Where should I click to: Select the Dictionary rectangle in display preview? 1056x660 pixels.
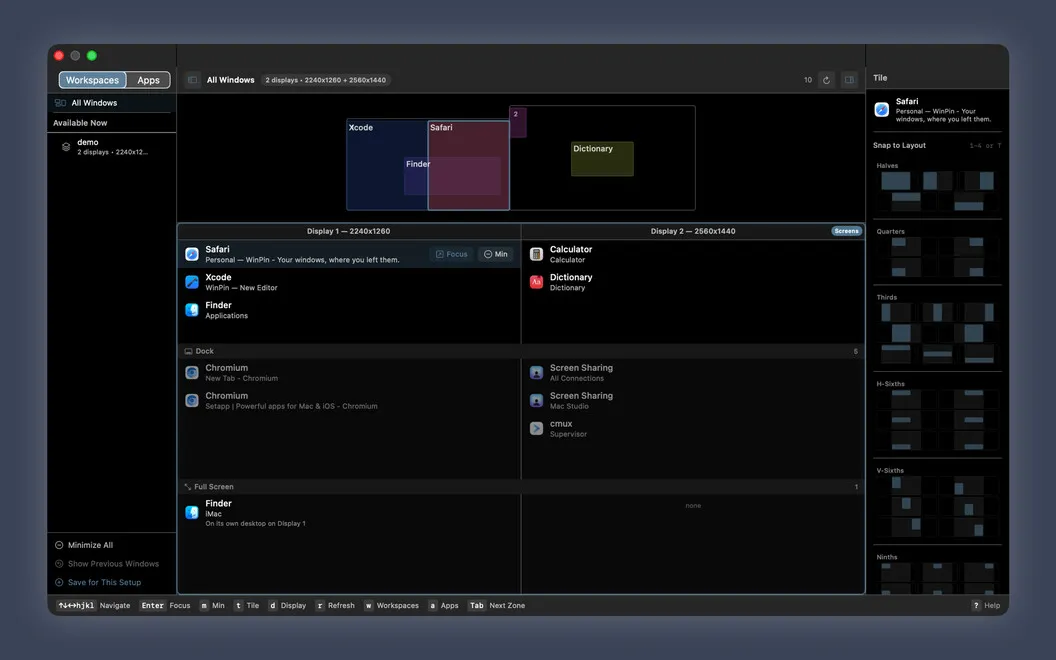tap(602, 159)
